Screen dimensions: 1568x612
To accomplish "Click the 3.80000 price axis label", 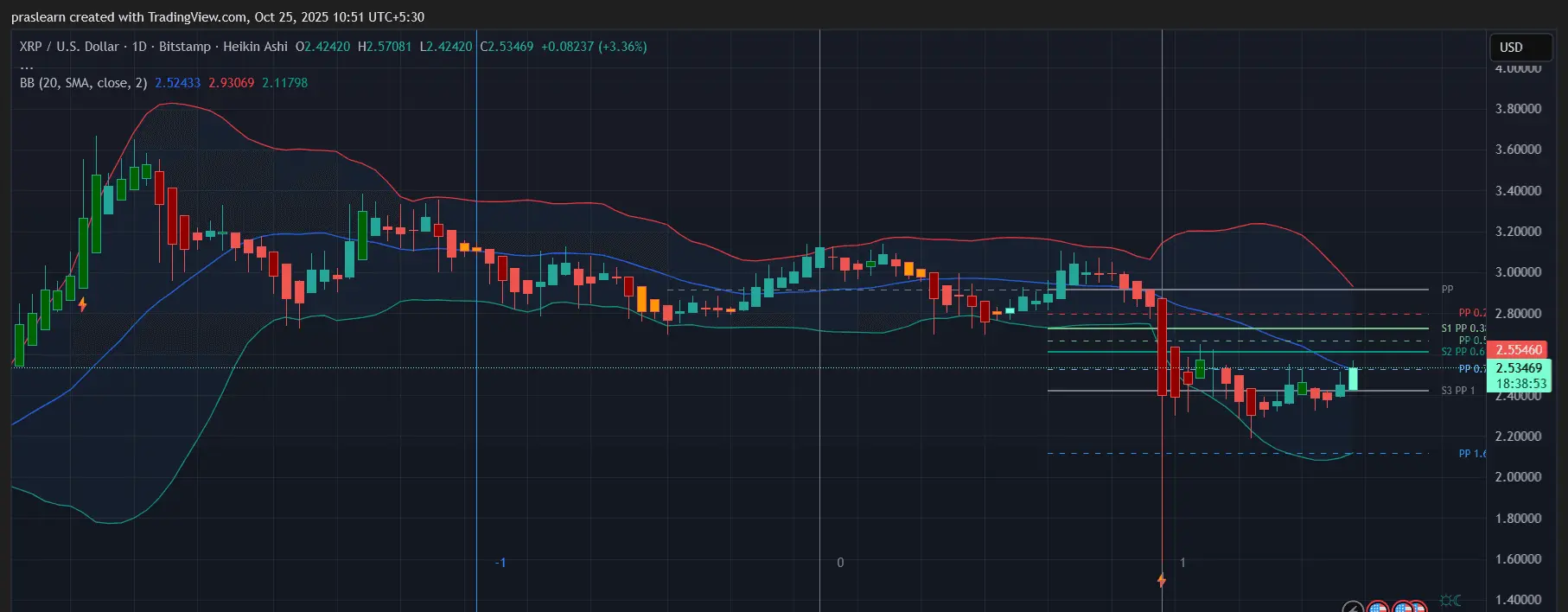I will coord(1518,109).
